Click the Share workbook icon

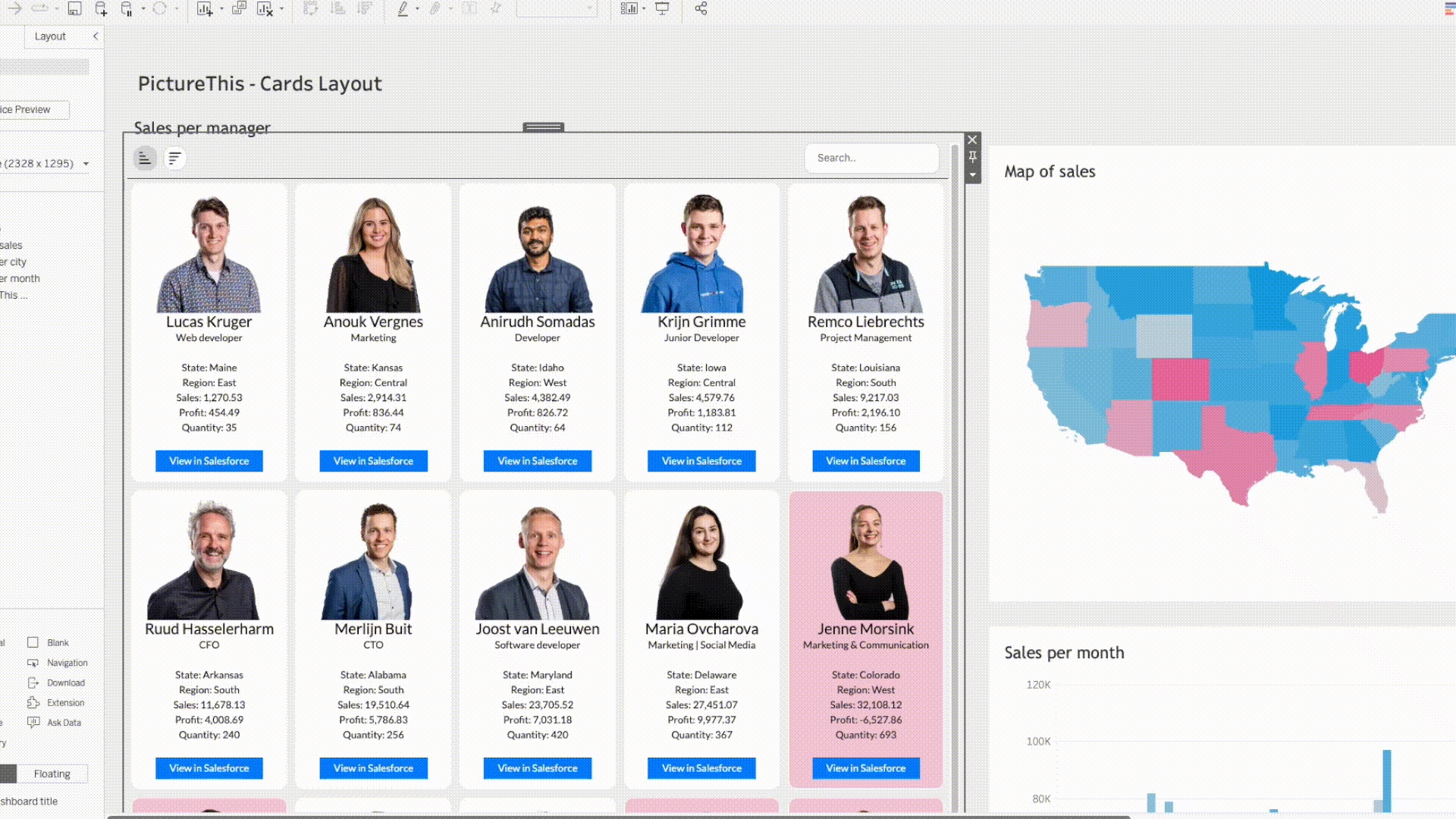(701, 9)
